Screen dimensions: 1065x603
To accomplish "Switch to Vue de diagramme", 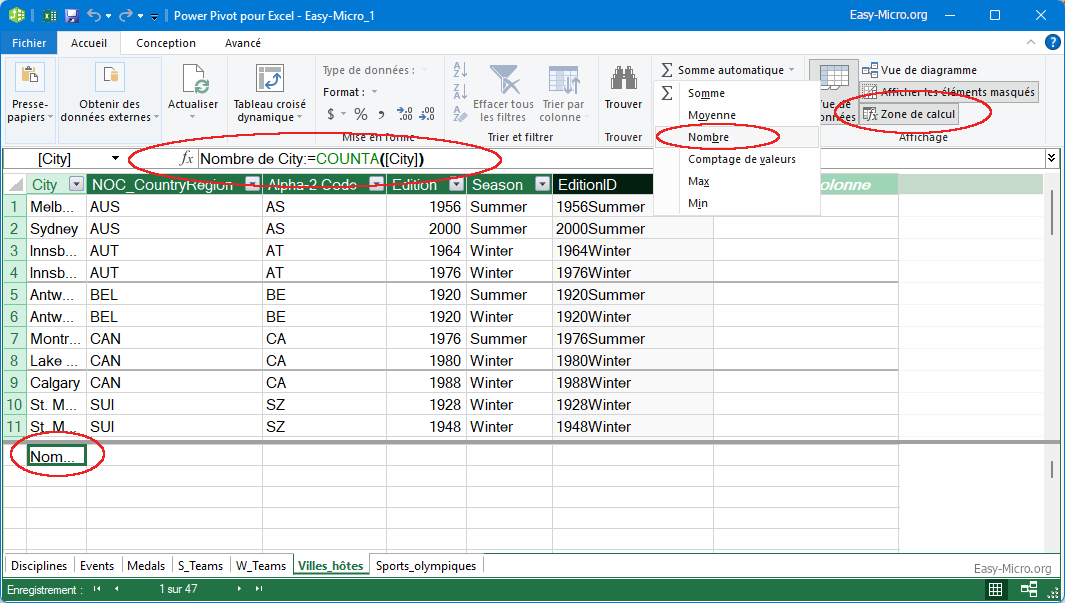I will click(919, 70).
